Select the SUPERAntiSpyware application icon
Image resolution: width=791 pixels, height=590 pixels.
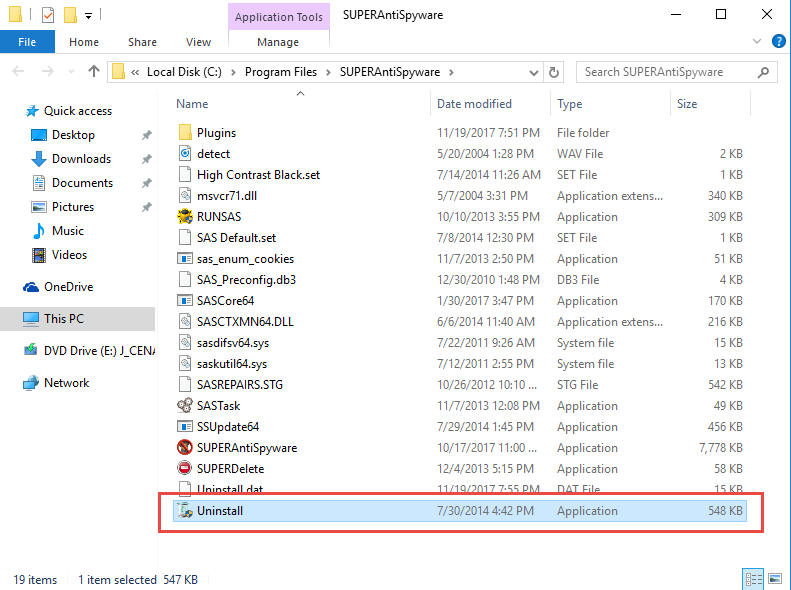(185, 447)
